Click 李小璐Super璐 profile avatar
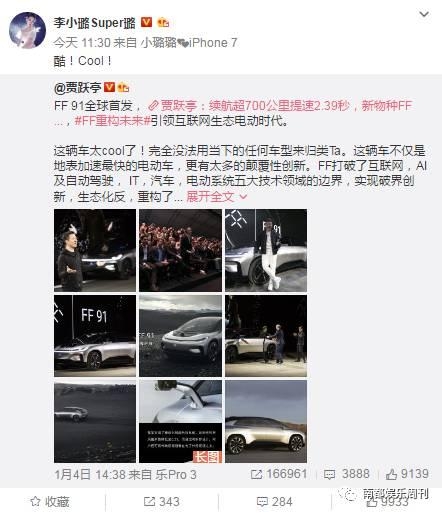This screenshot has height=513, width=442. pos(27,30)
